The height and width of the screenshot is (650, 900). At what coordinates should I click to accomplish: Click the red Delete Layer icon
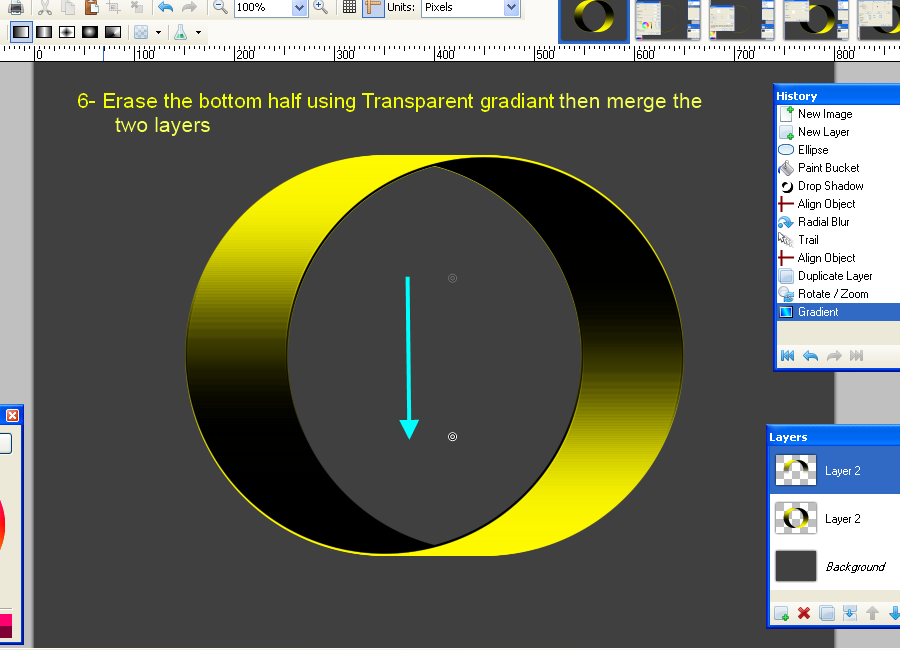(804, 613)
